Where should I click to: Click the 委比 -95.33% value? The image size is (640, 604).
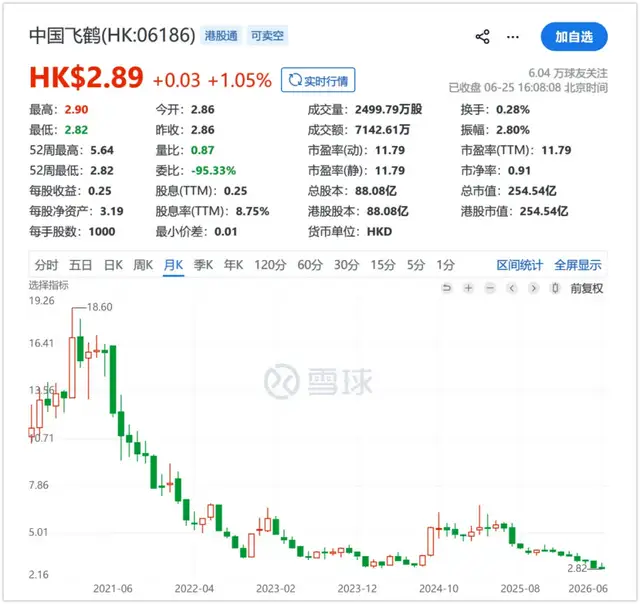[213, 171]
